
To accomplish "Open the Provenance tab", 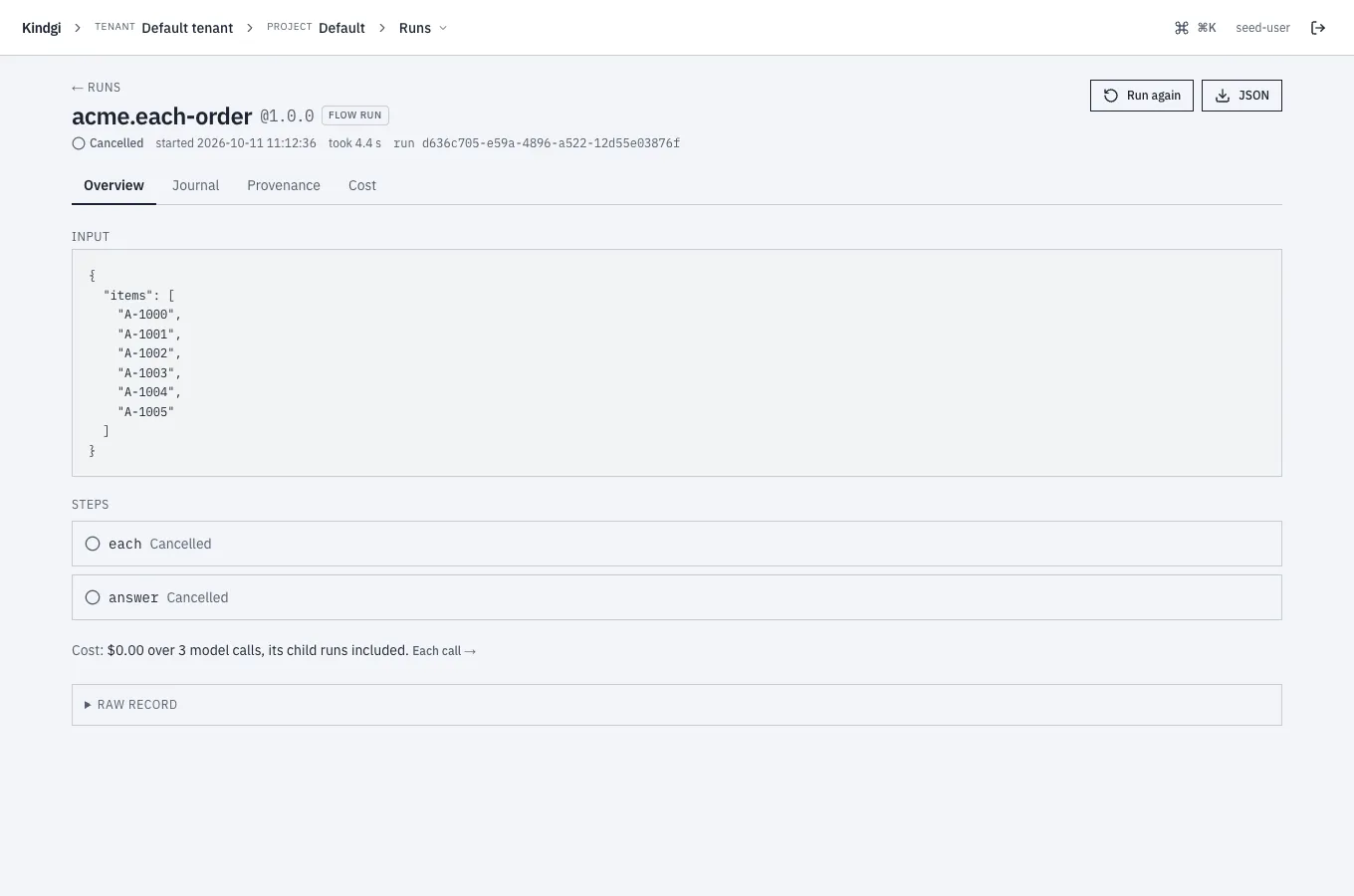I will (284, 185).
